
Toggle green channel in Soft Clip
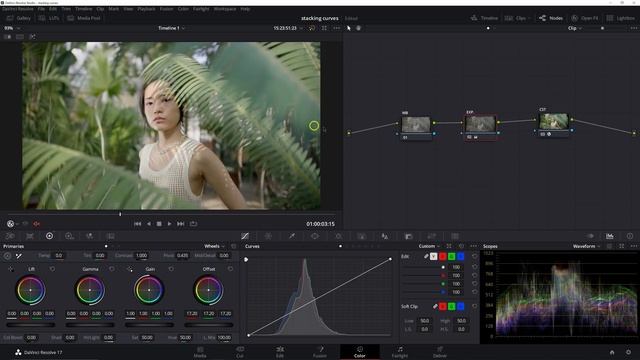click(451, 306)
